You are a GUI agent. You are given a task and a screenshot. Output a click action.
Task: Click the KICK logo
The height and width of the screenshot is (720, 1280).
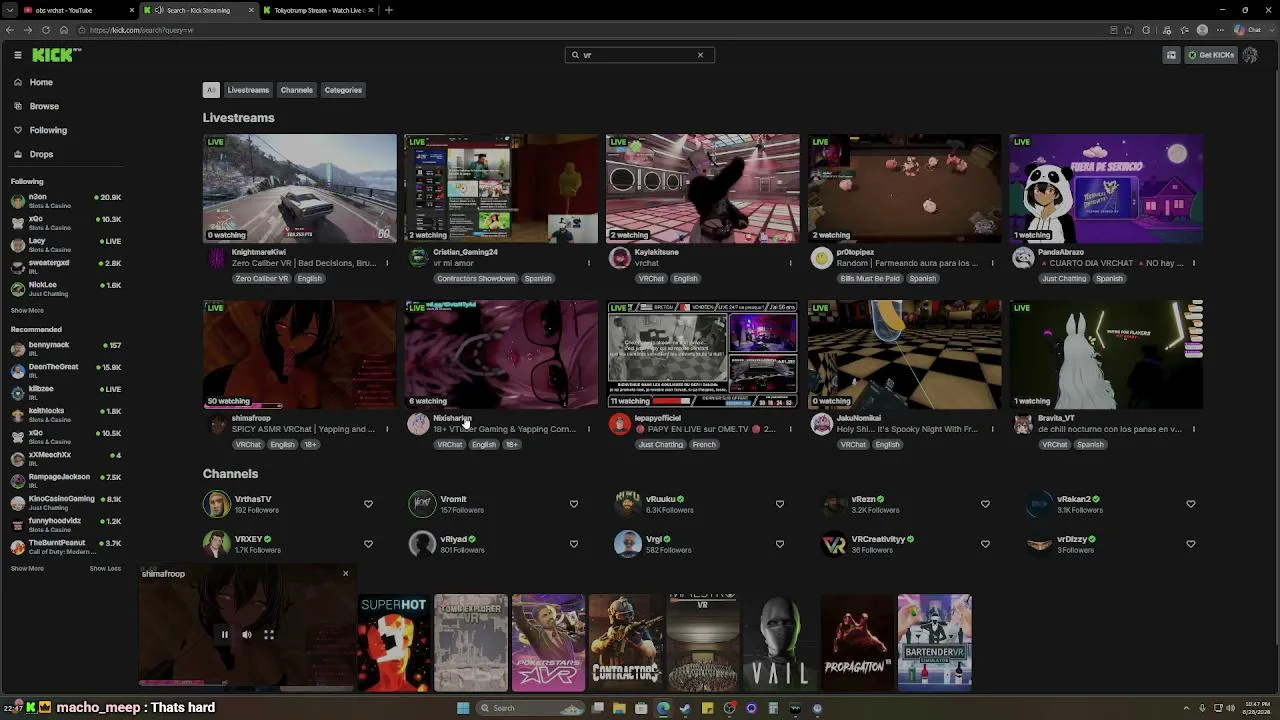(x=56, y=55)
